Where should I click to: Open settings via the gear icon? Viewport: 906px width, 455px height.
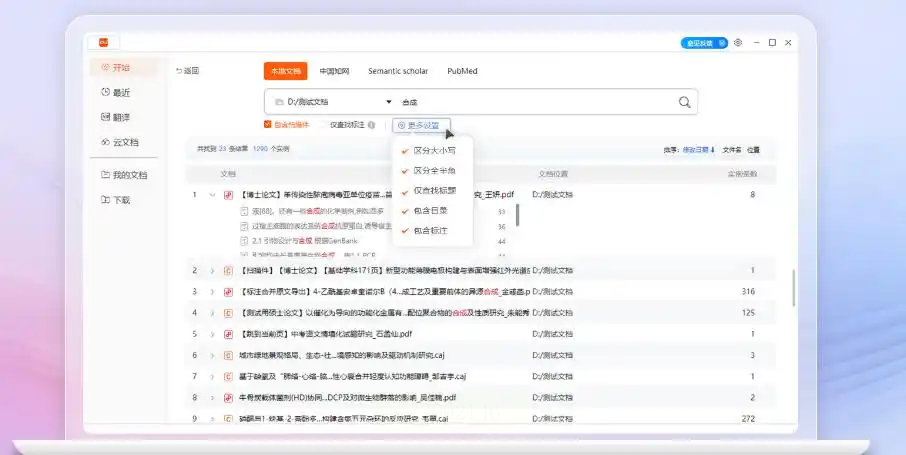[738, 43]
